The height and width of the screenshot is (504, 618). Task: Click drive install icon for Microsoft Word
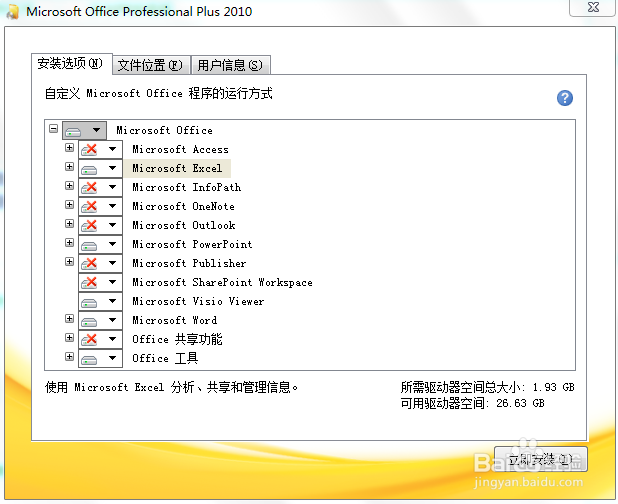pos(89,322)
